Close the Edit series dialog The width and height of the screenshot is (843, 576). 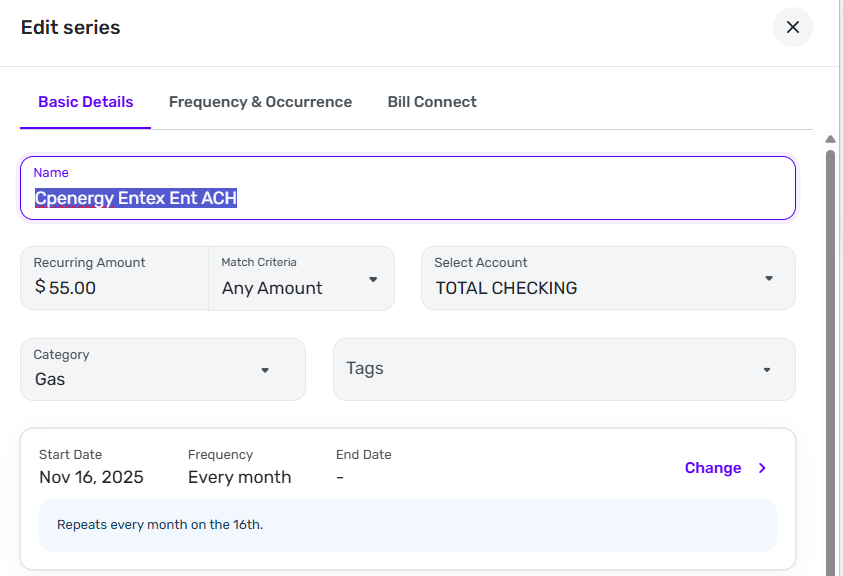tap(792, 27)
